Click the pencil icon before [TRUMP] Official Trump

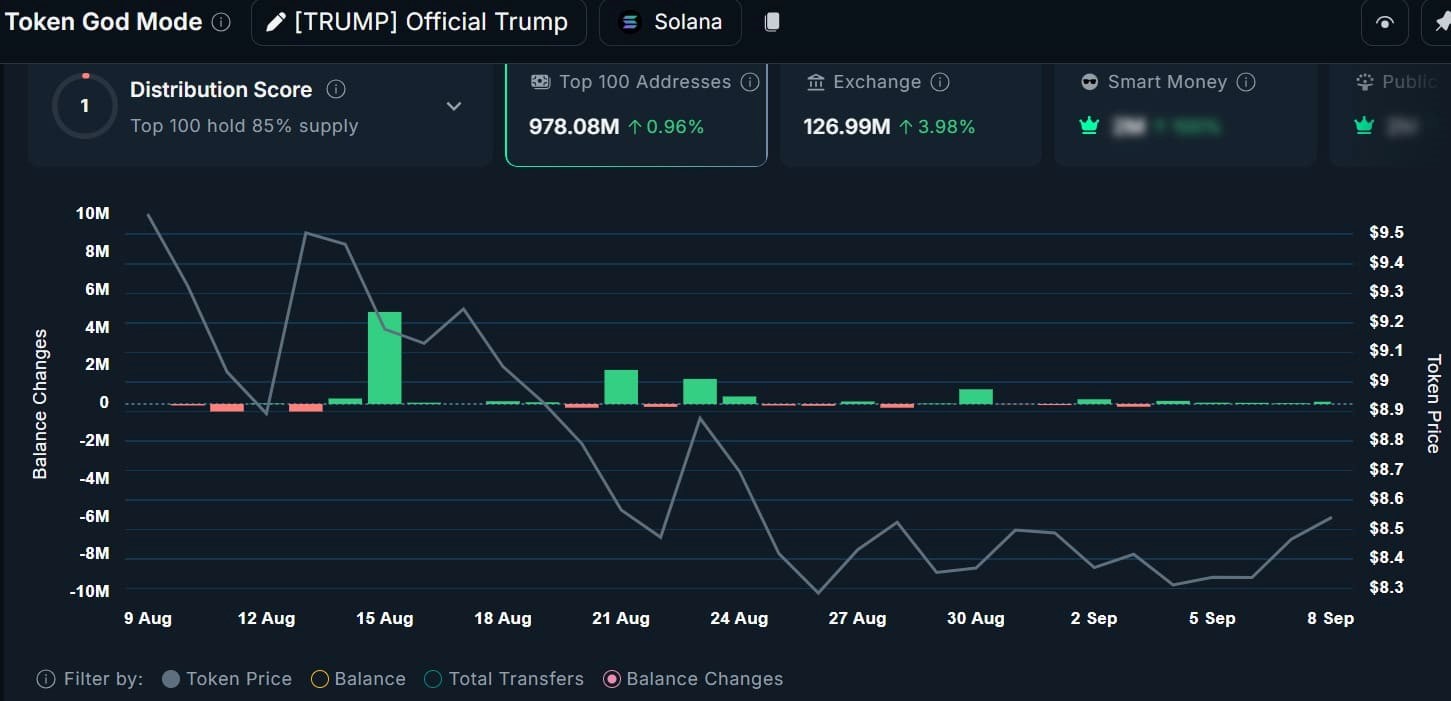tap(275, 22)
